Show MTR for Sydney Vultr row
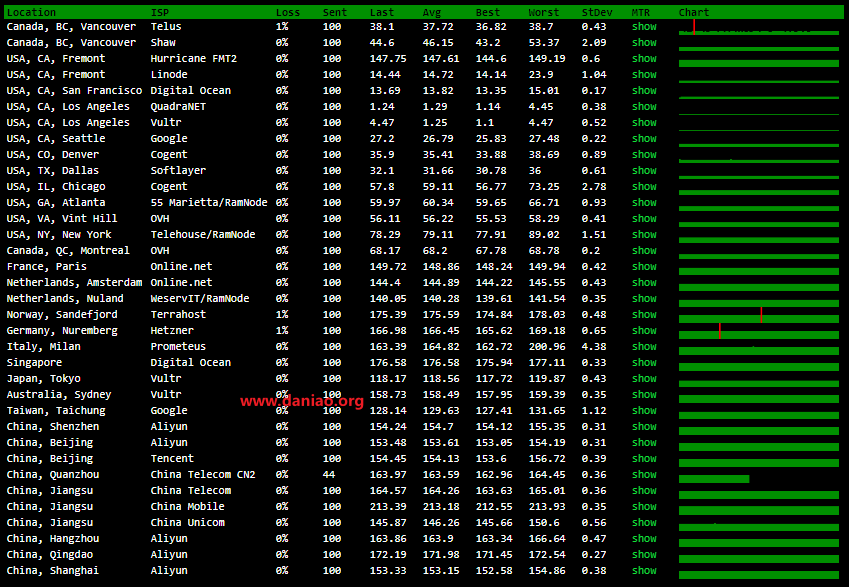849x587 pixels. tap(644, 394)
